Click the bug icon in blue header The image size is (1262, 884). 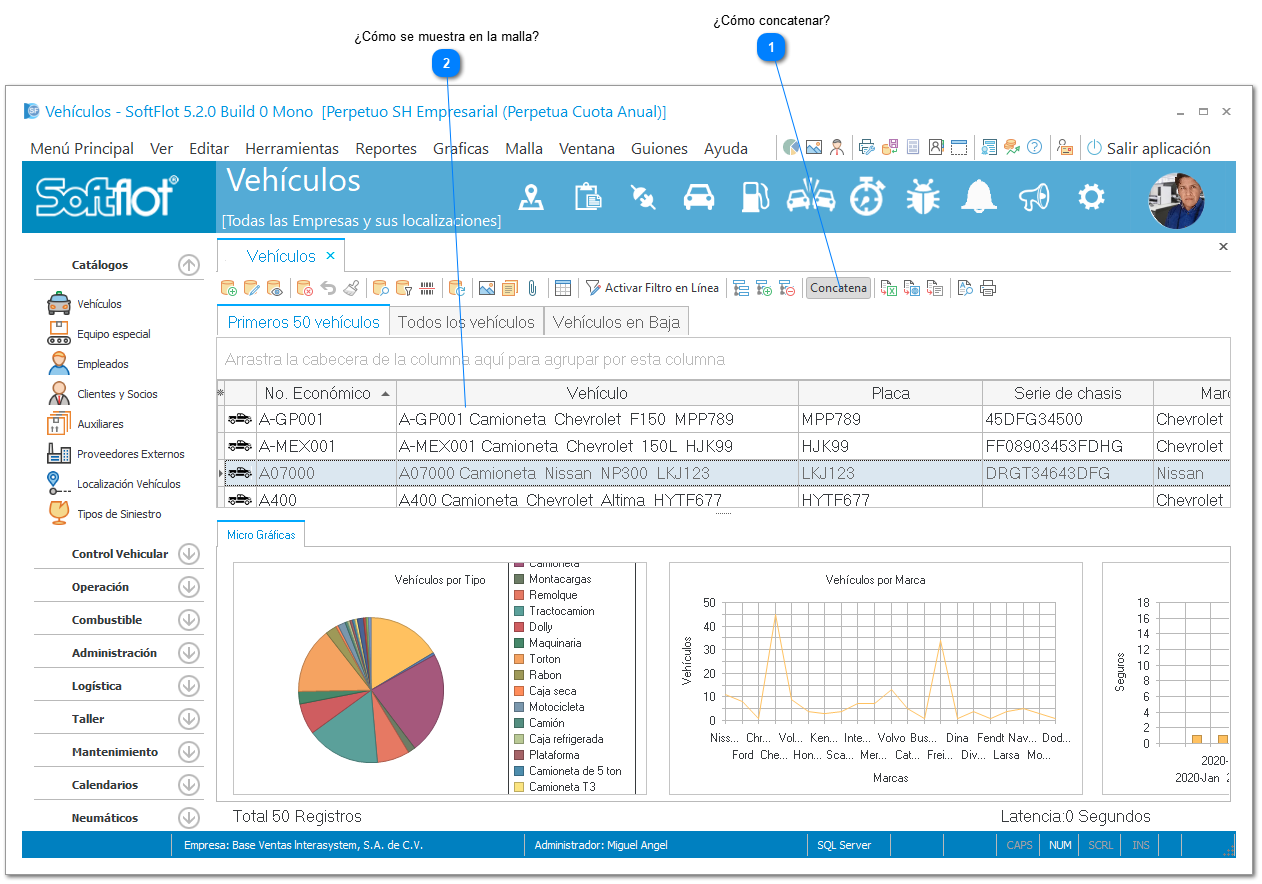tap(923, 197)
